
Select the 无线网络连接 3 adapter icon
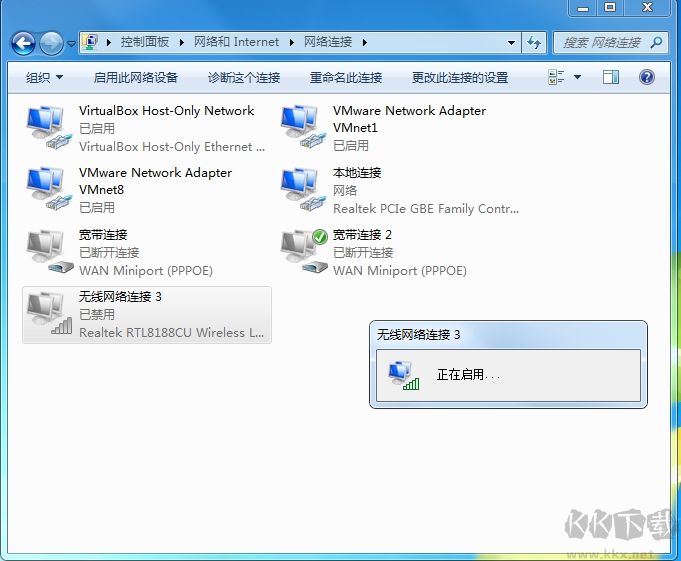click(49, 314)
